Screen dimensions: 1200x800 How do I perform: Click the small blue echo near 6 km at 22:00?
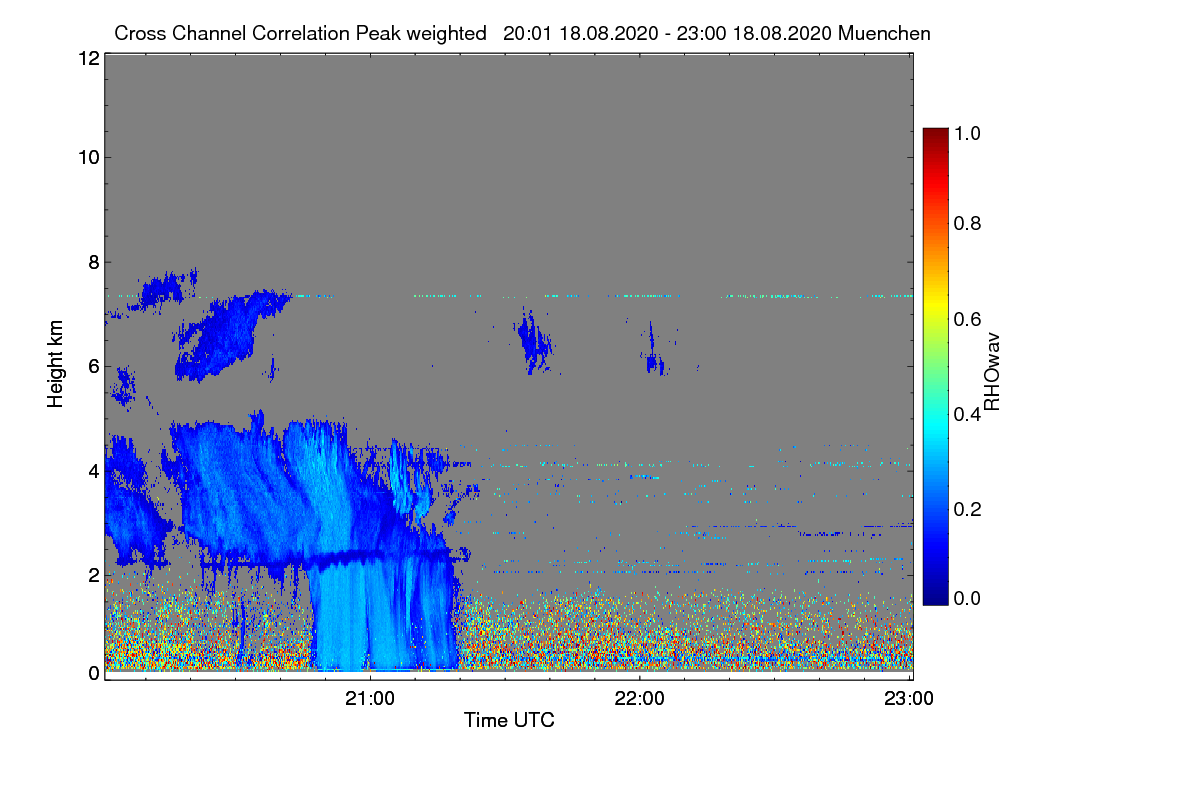655,350
